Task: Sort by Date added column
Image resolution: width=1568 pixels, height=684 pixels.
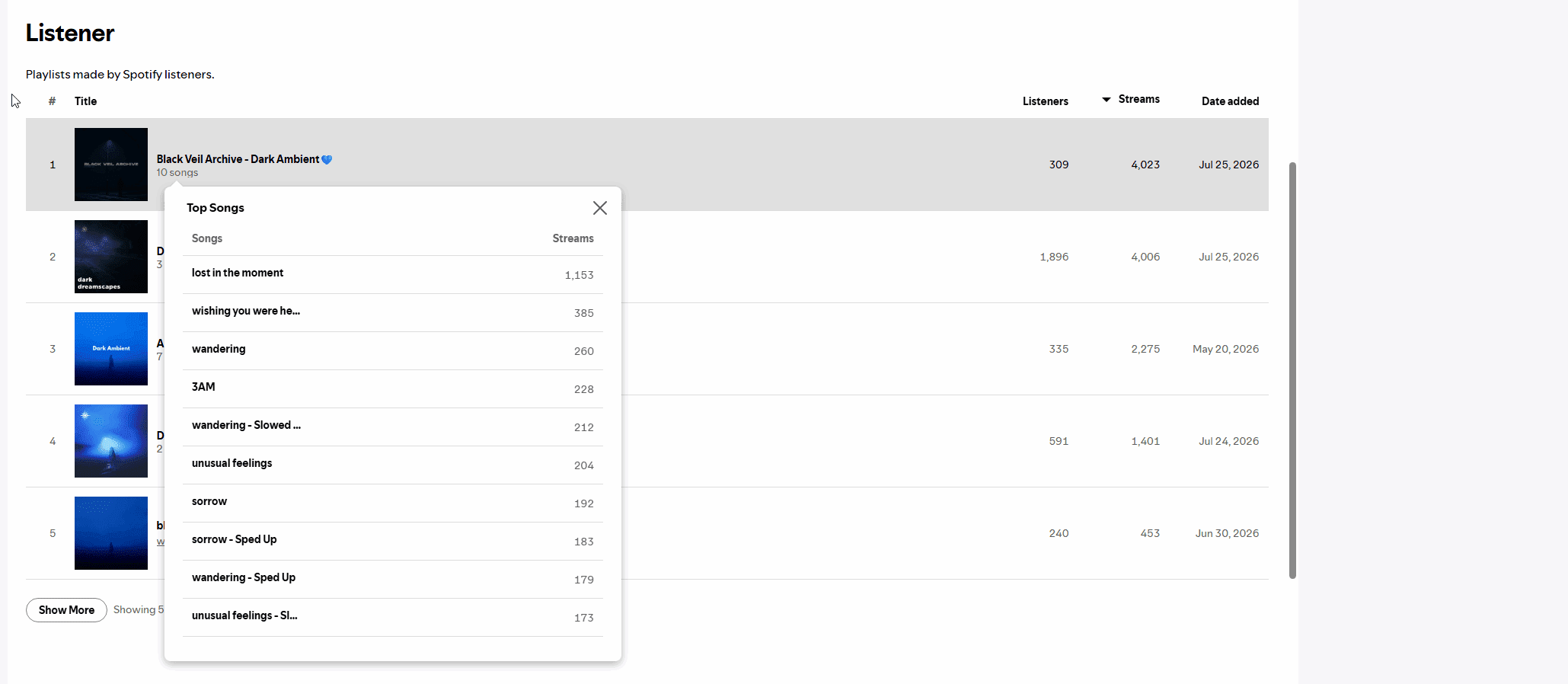Action: click(x=1230, y=101)
